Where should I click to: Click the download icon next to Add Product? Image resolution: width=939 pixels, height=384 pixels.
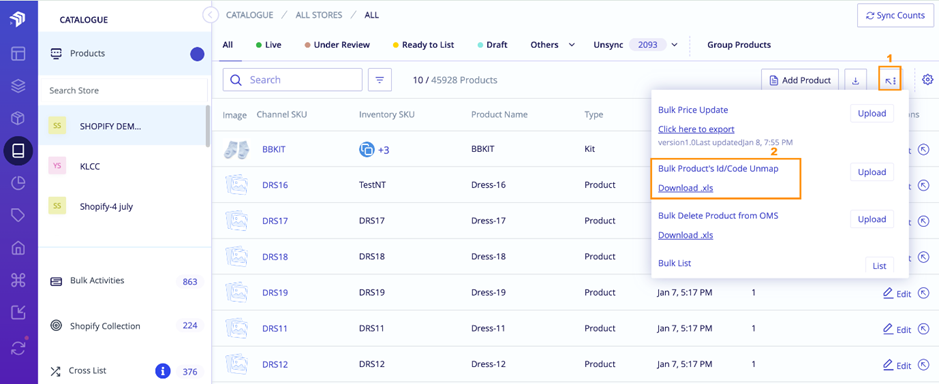click(x=855, y=80)
